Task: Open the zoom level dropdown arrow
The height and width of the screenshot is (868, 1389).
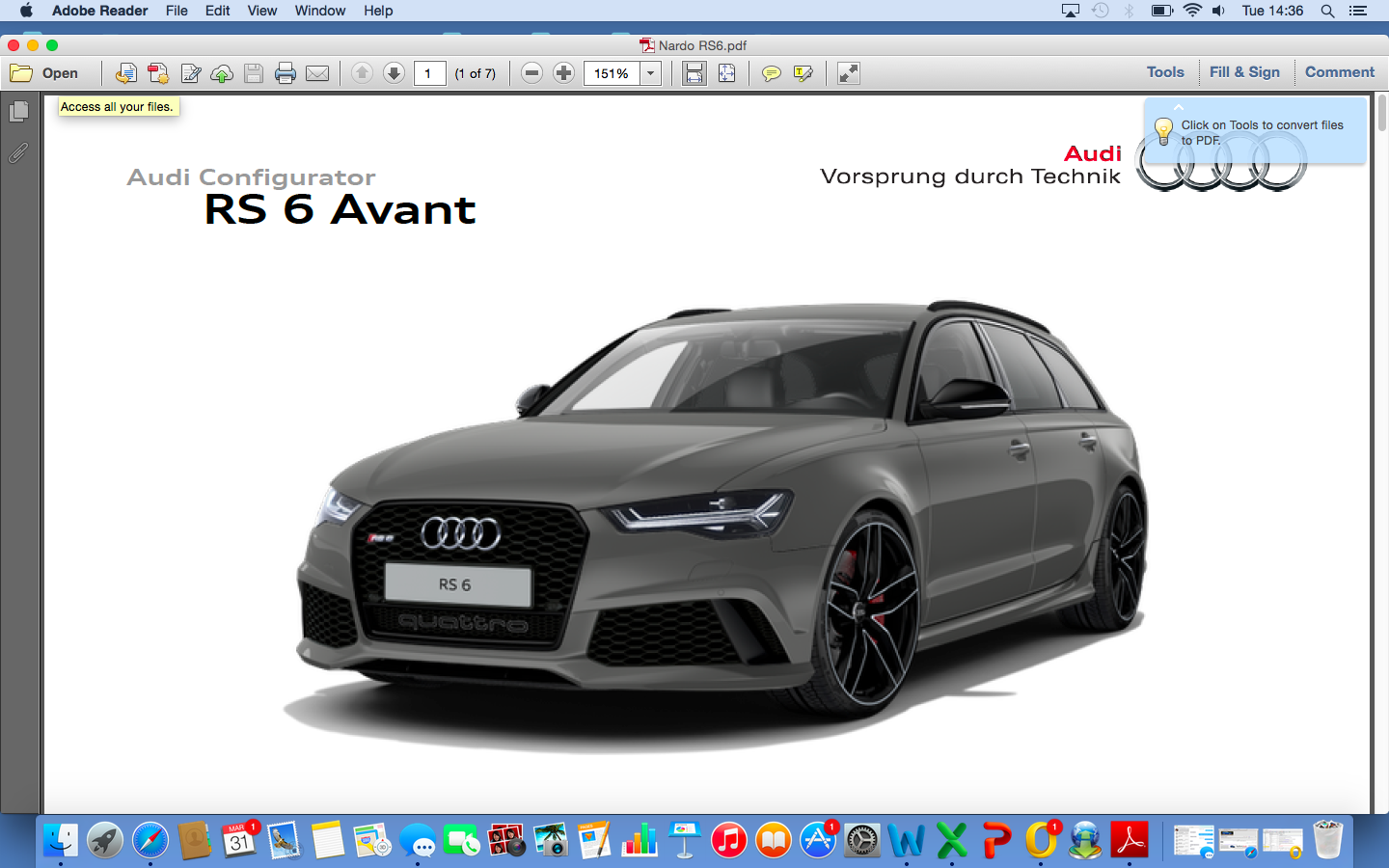Action: (x=651, y=73)
